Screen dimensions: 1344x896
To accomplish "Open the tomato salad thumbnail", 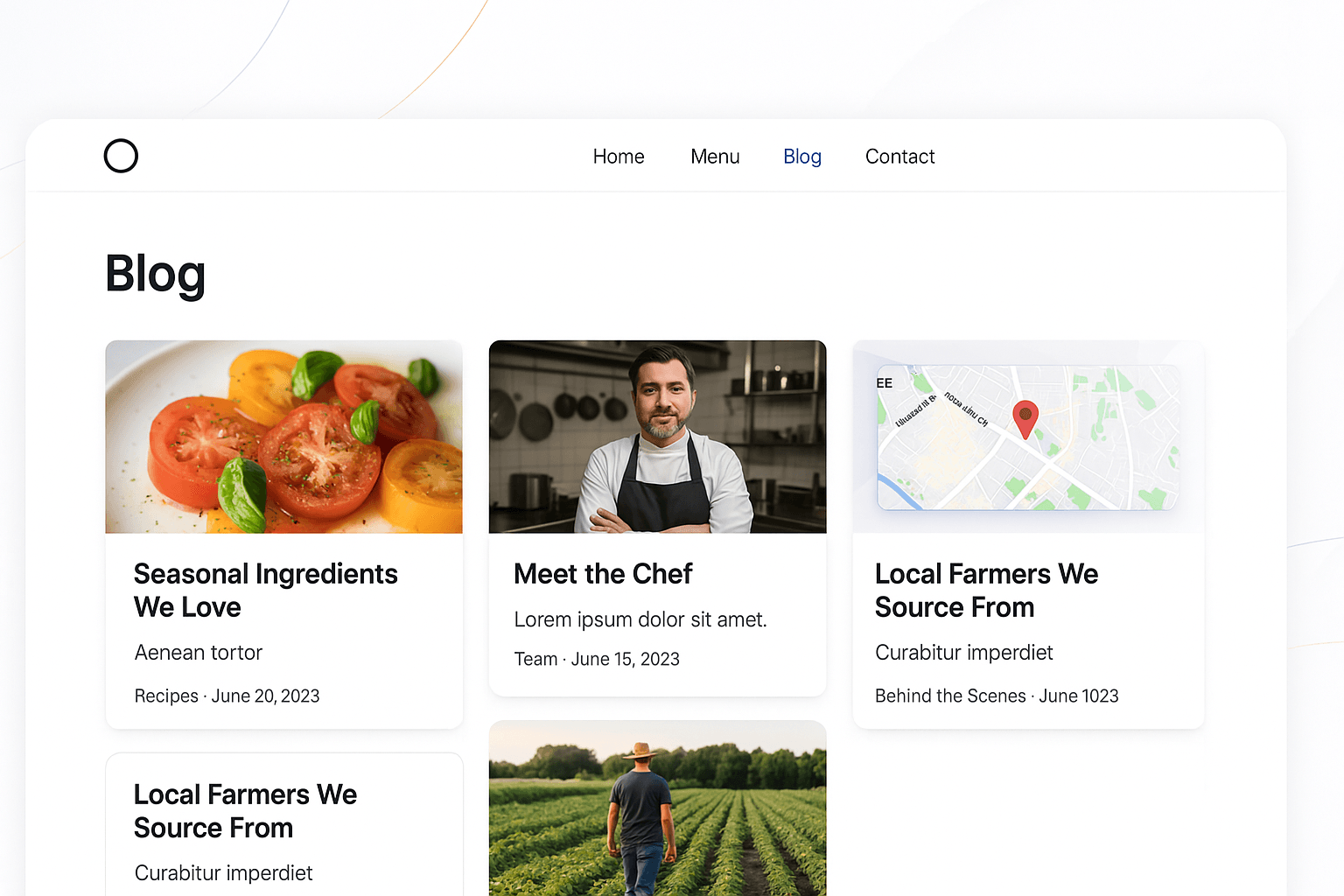I will 284,437.
